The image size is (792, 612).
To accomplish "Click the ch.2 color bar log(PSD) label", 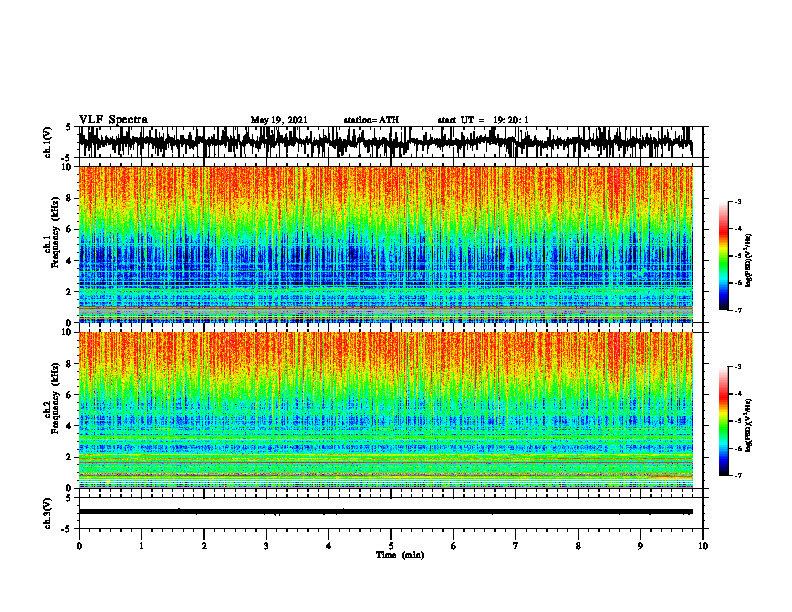I will pos(748,424).
